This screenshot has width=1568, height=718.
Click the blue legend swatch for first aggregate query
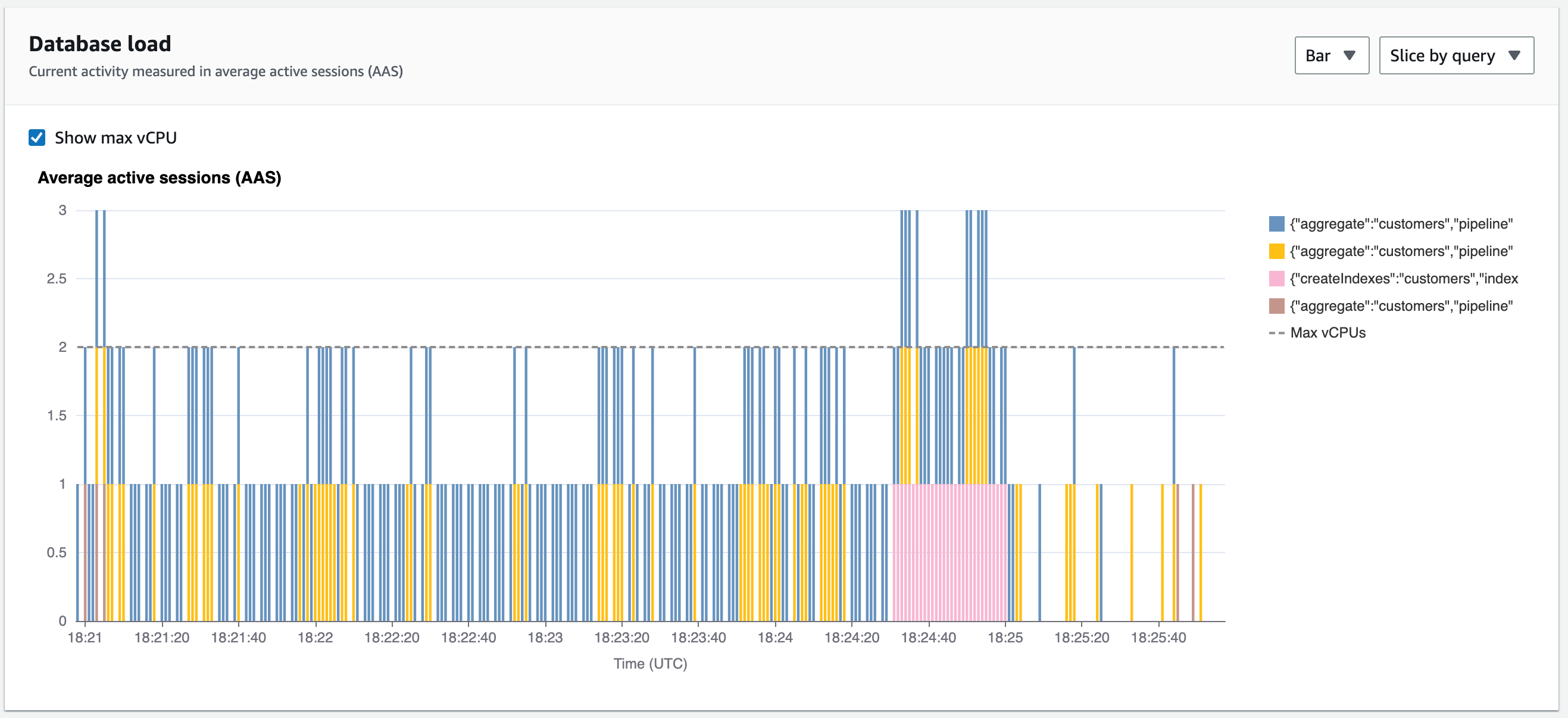[x=1276, y=224]
